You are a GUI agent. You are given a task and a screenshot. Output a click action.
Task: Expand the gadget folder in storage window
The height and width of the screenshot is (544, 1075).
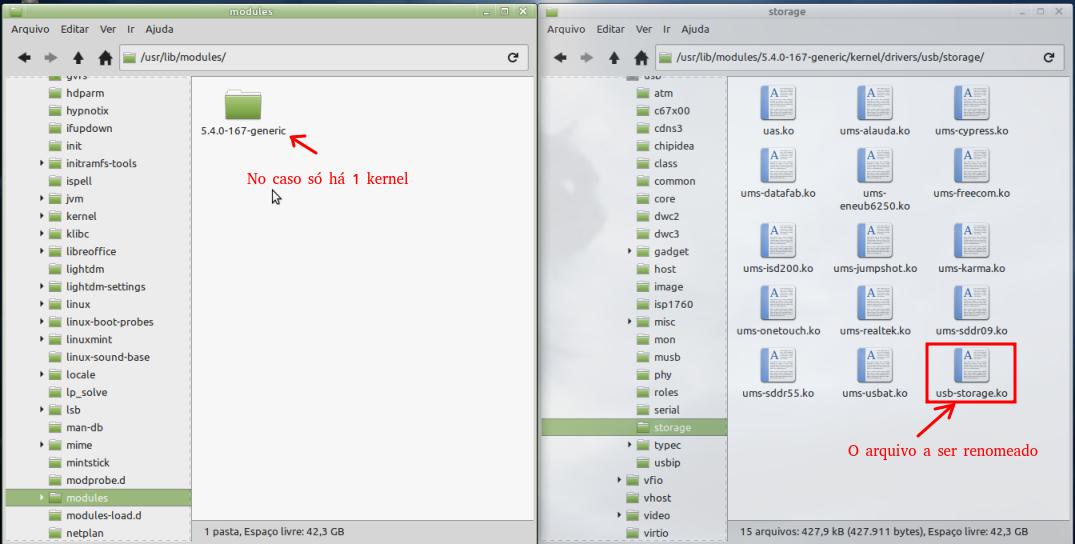point(629,251)
